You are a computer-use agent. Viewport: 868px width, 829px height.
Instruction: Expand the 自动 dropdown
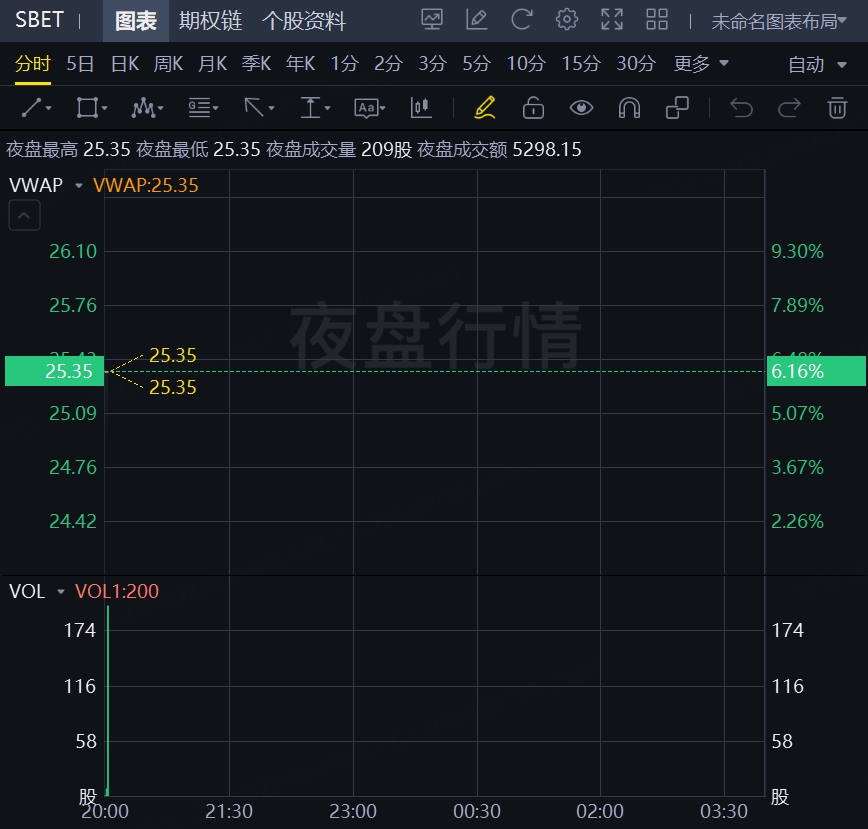[x=816, y=65]
